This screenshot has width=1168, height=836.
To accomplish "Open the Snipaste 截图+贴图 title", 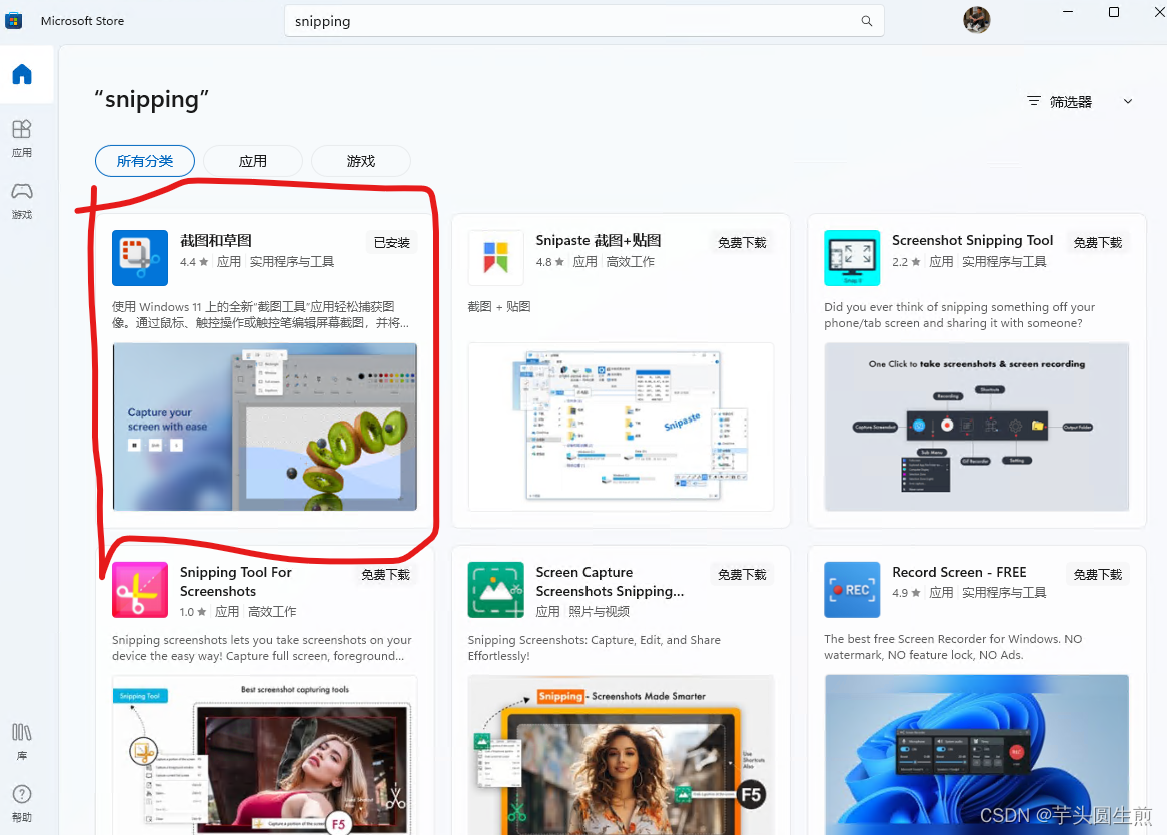I will point(598,241).
